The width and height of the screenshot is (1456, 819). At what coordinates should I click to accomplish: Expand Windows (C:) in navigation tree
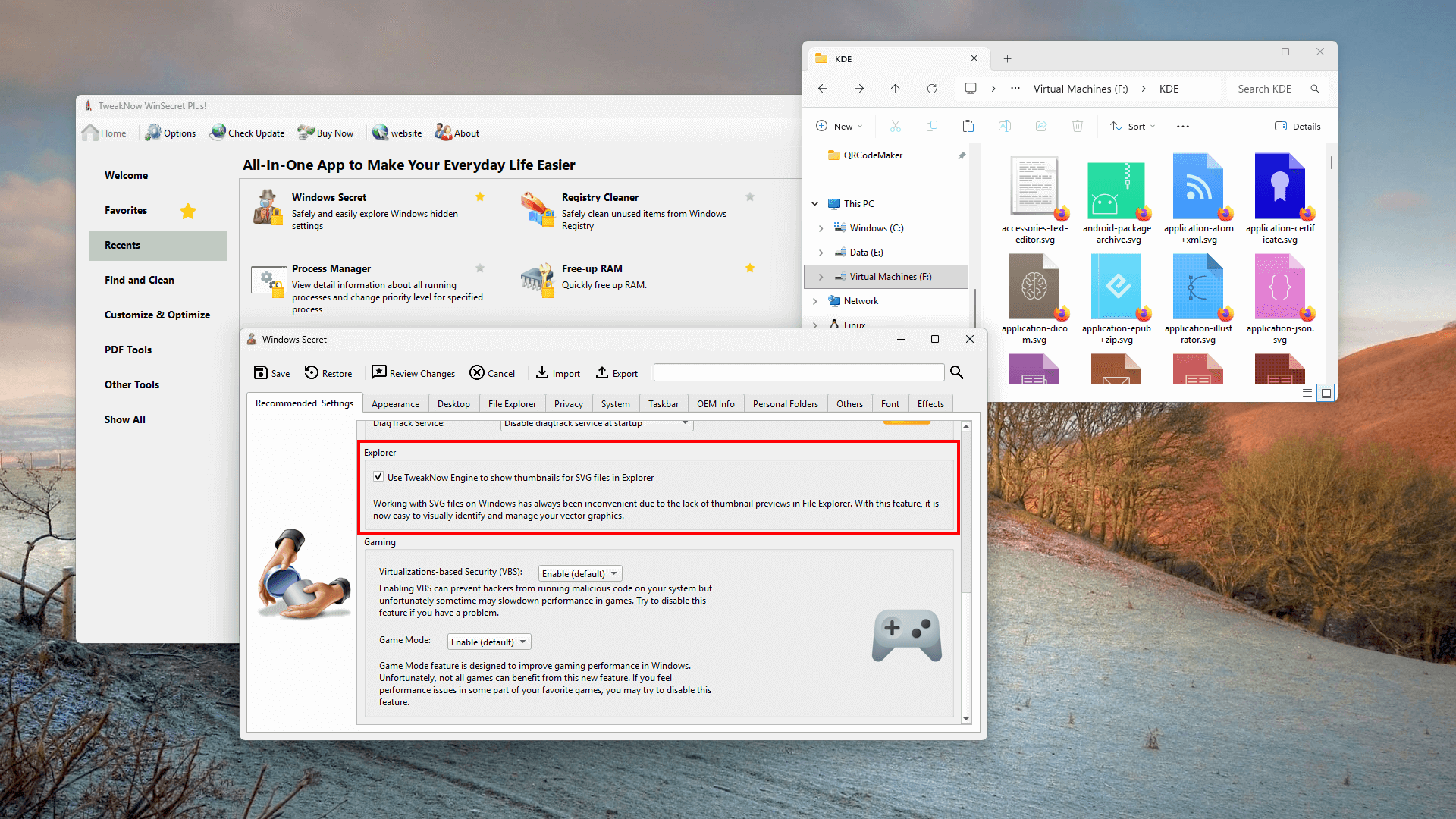[821, 228]
